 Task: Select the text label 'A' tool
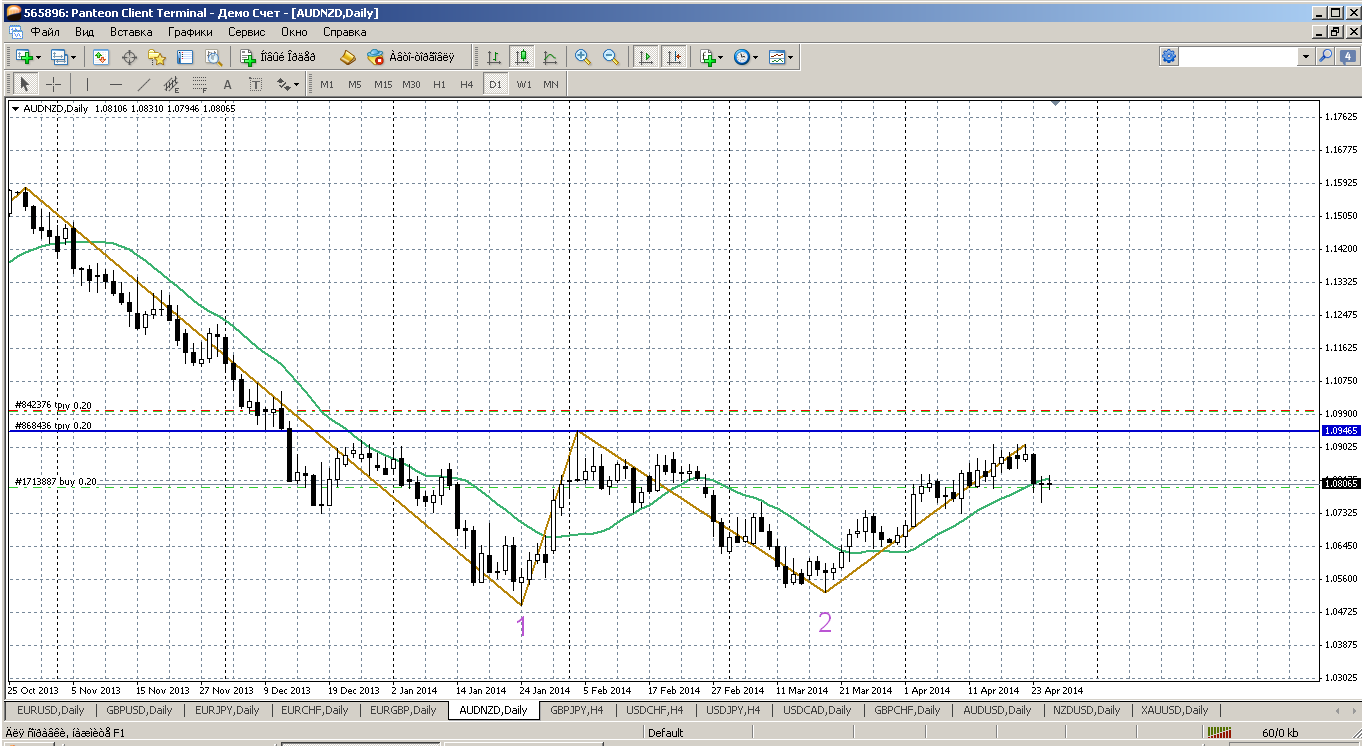click(x=227, y=85)
